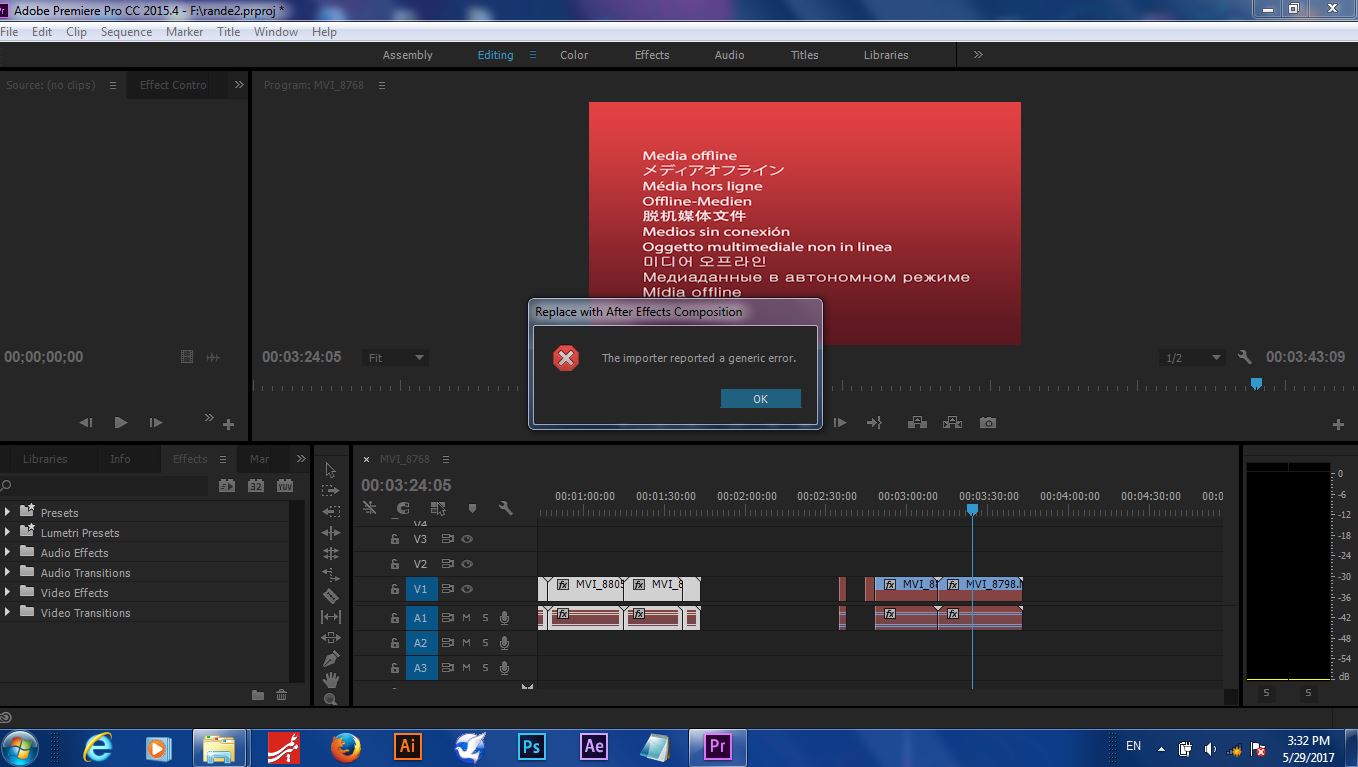Select the Razor tool
The image size is (1358, 767).
[x=331, y=596]
